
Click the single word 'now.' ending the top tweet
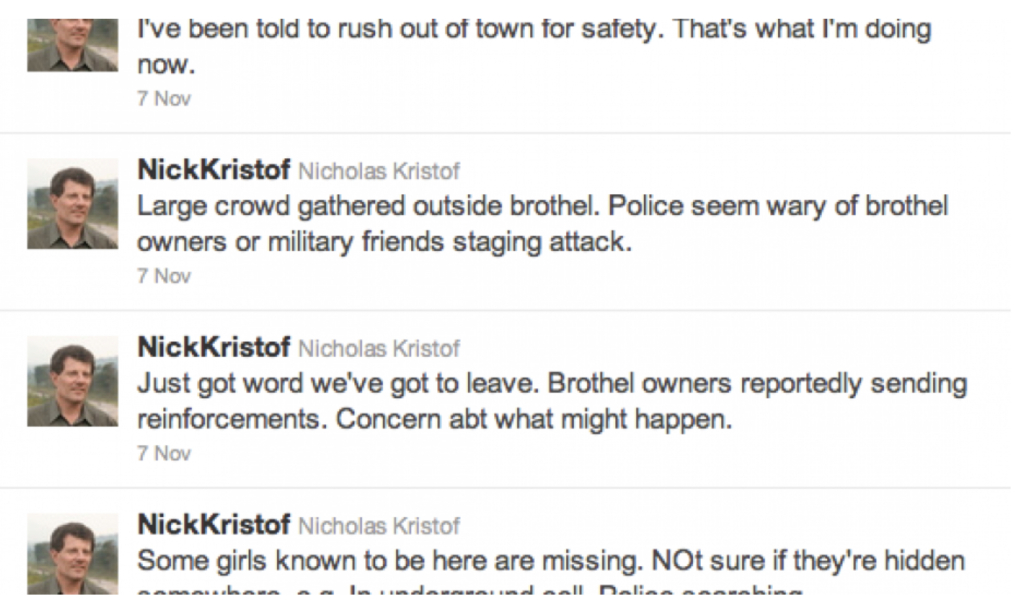pos(164,65)
